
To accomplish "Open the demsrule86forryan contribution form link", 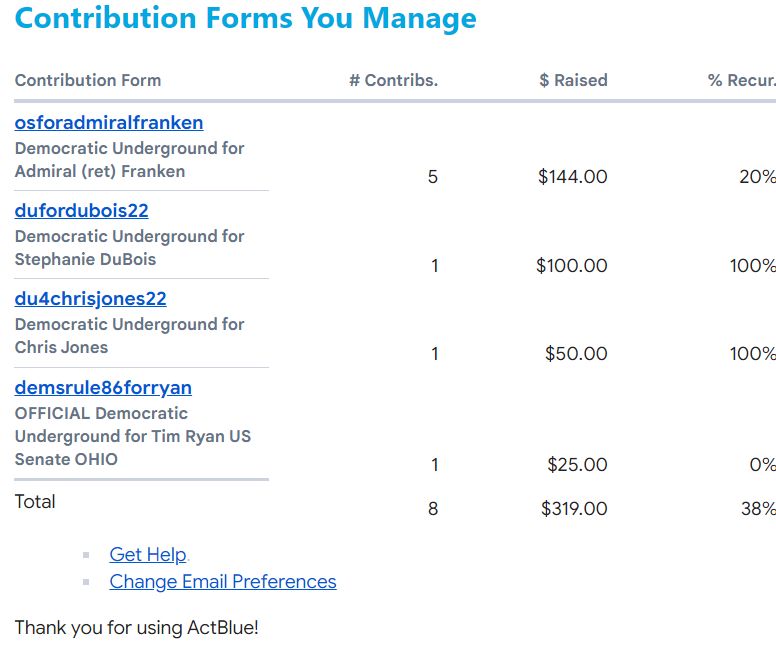I will (103, 388).
